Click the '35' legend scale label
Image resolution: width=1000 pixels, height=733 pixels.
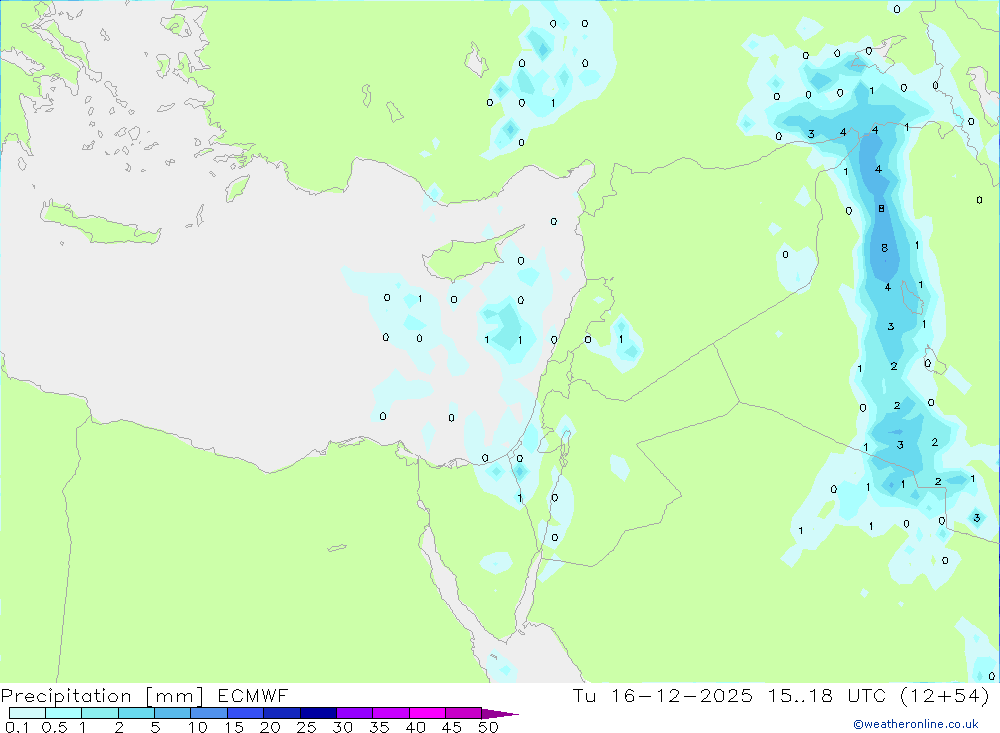point(379,727)
